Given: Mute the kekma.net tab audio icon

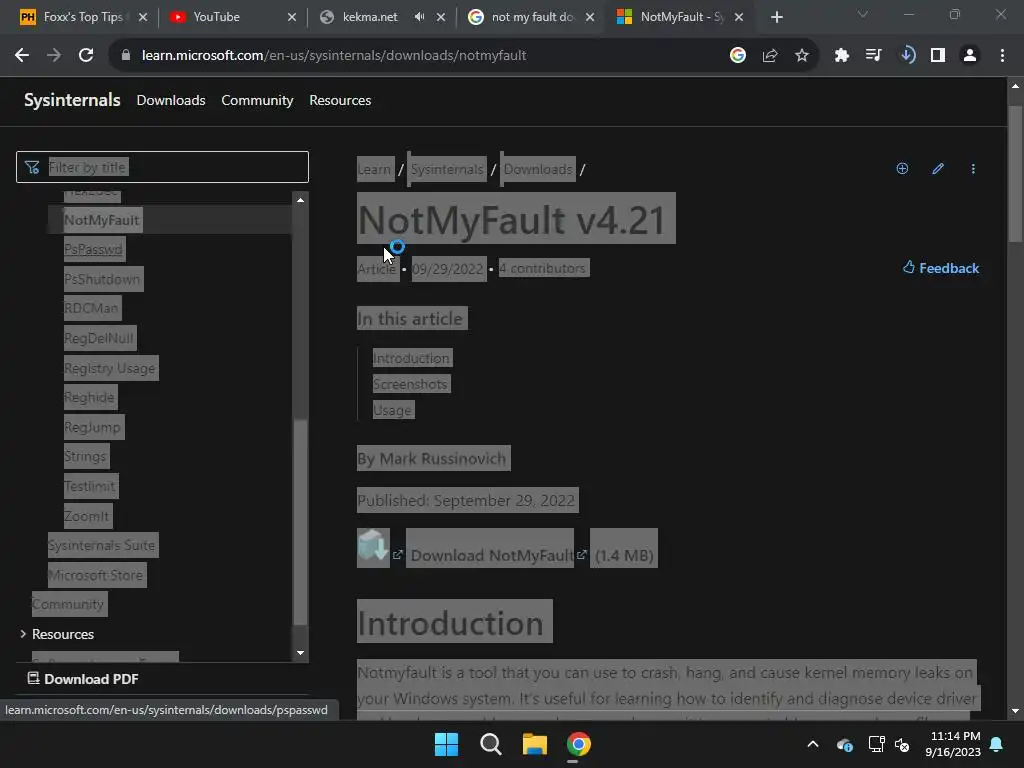Looking at the screenshot, I should click(419, 17).
